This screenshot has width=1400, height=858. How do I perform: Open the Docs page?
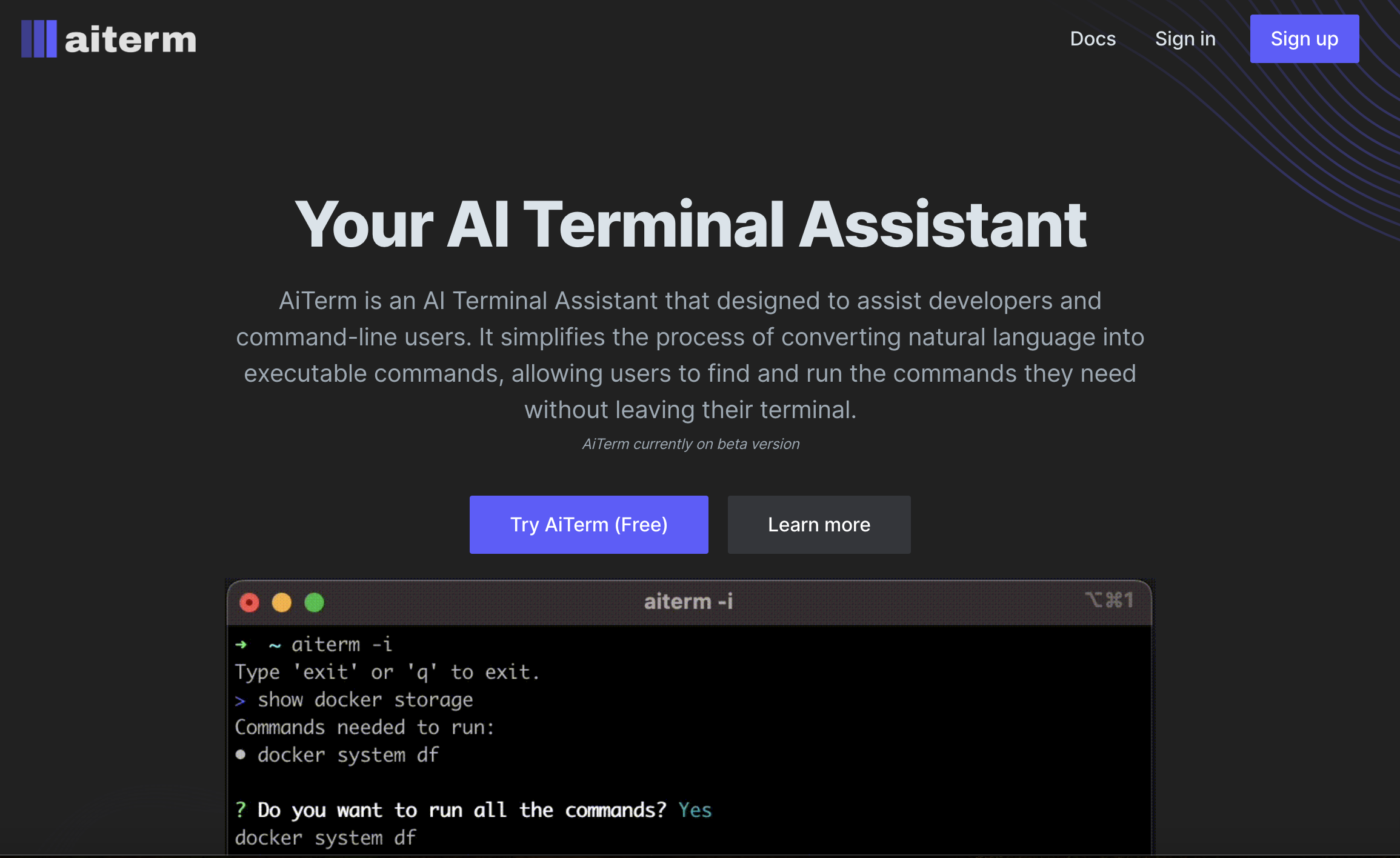(1093, 39)
